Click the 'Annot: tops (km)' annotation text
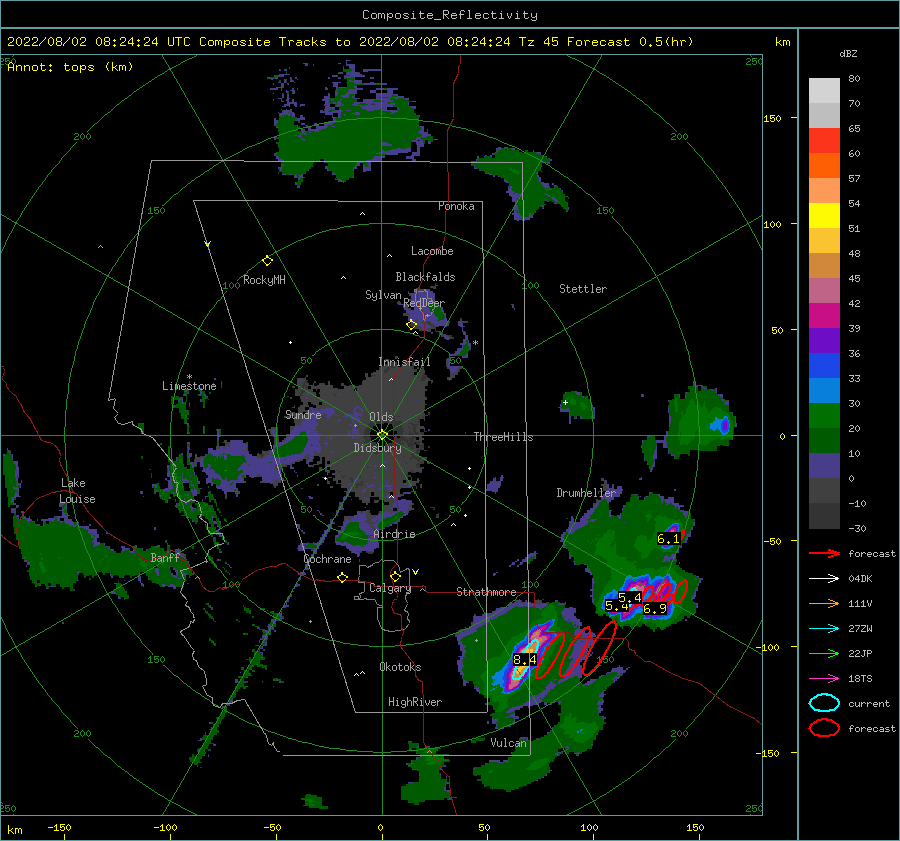Image resolution: width=900 pixels, height=841 pixels. click(70, 67)
